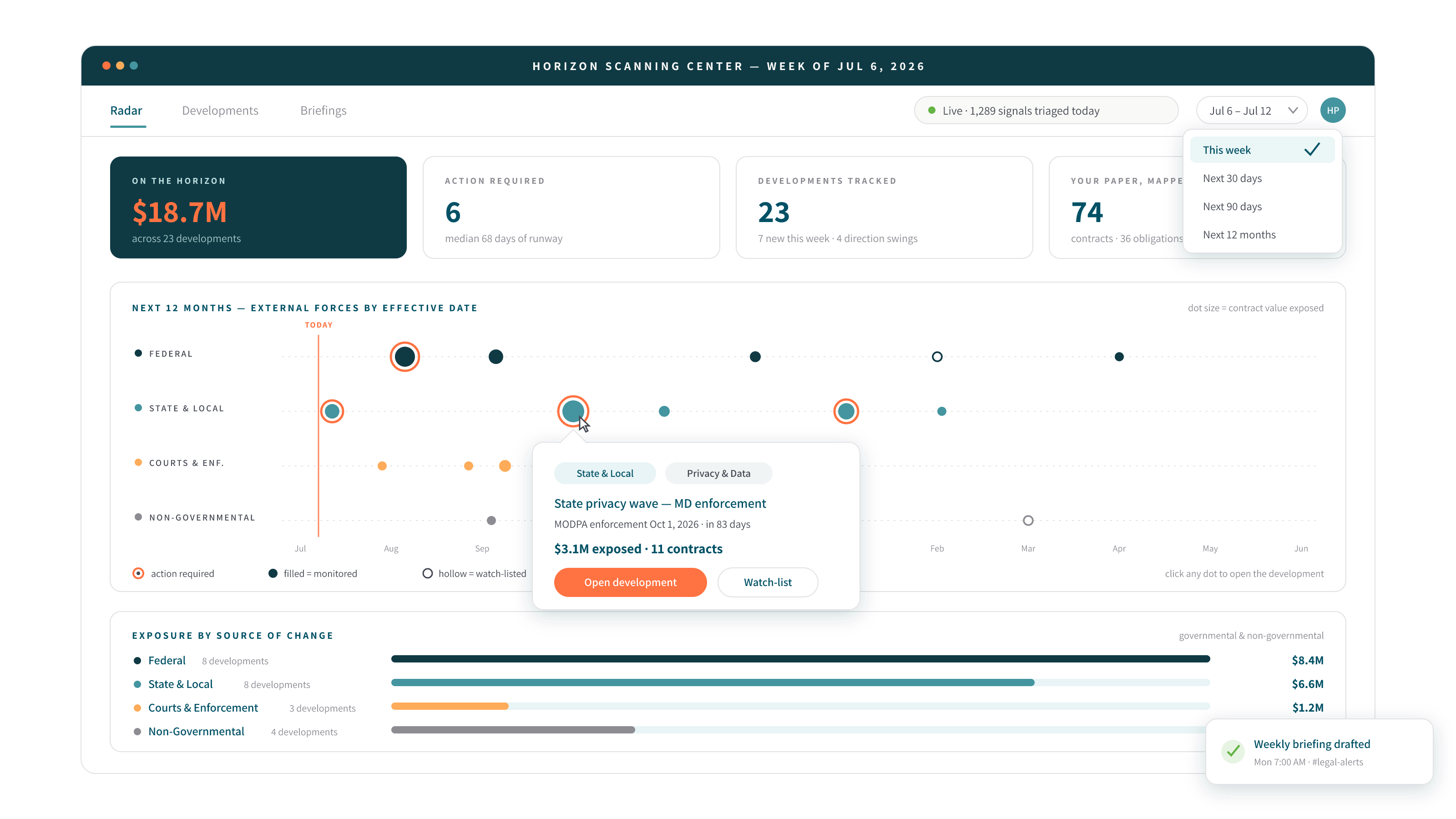Click hovered State & Local MD enforcement dot

573,411
